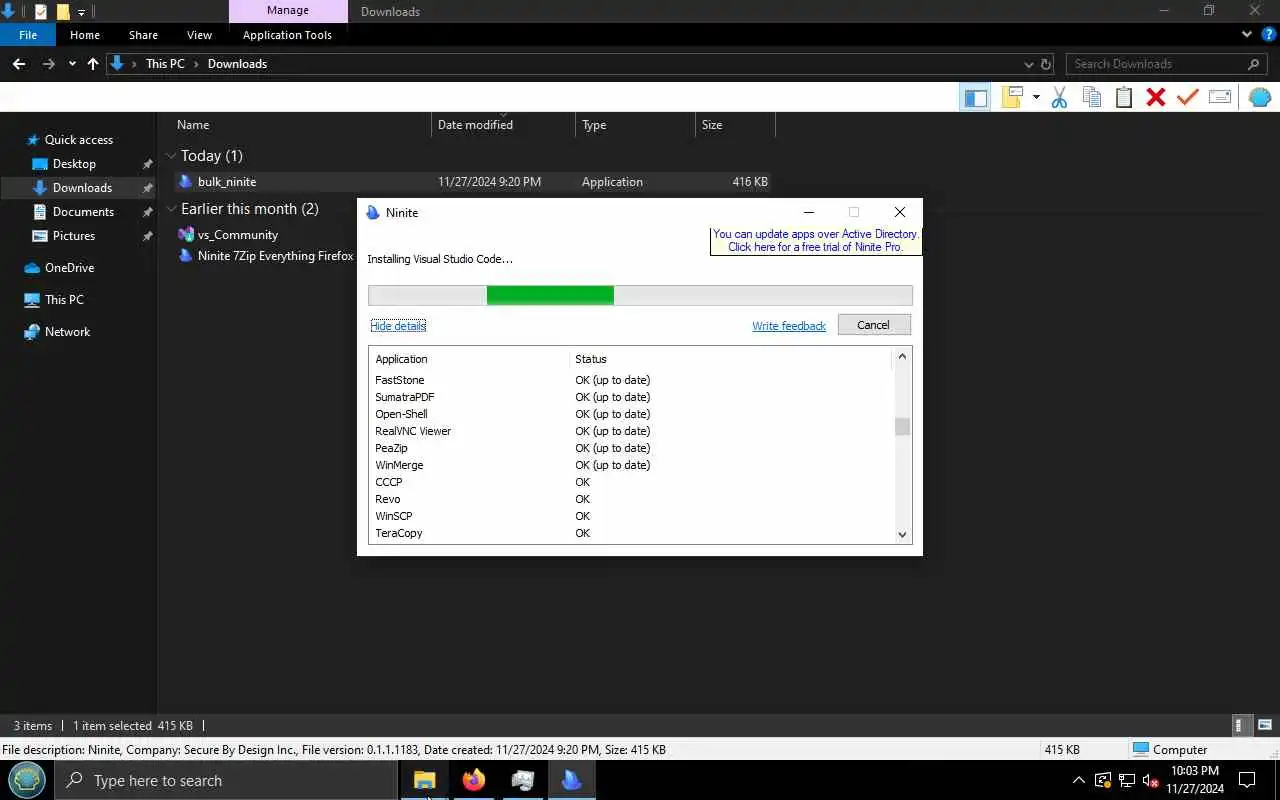Viewport: 1280px width, 800px height.
Task: Sort files by Size column
Action: pos(735,125)
